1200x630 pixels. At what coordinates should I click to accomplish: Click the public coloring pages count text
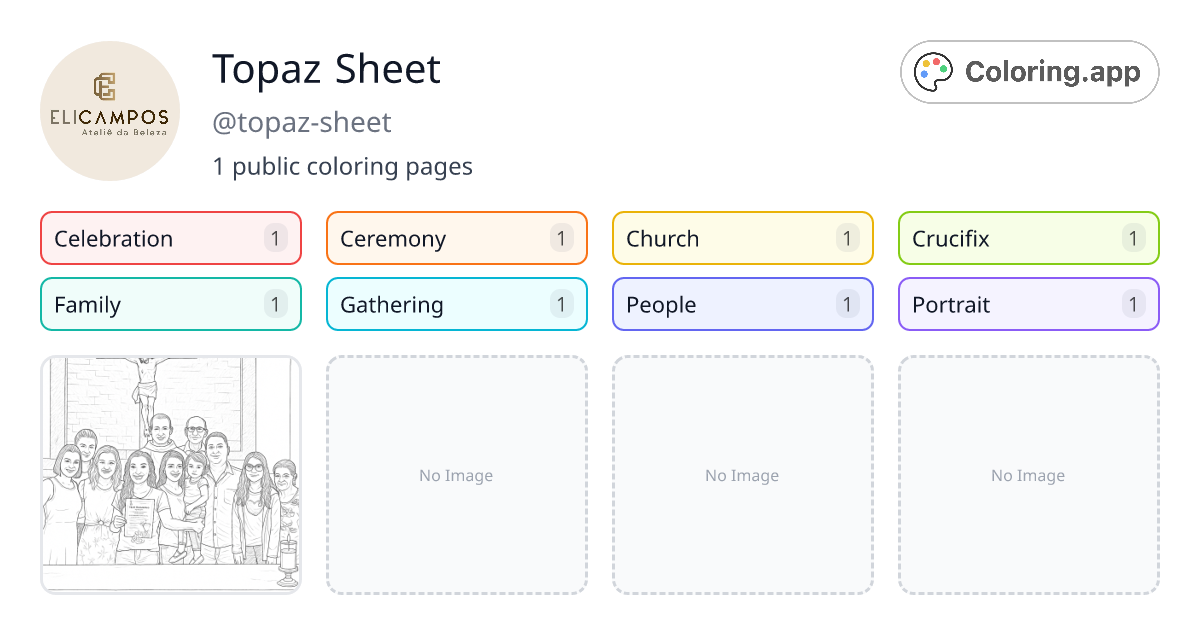(343, 166)
